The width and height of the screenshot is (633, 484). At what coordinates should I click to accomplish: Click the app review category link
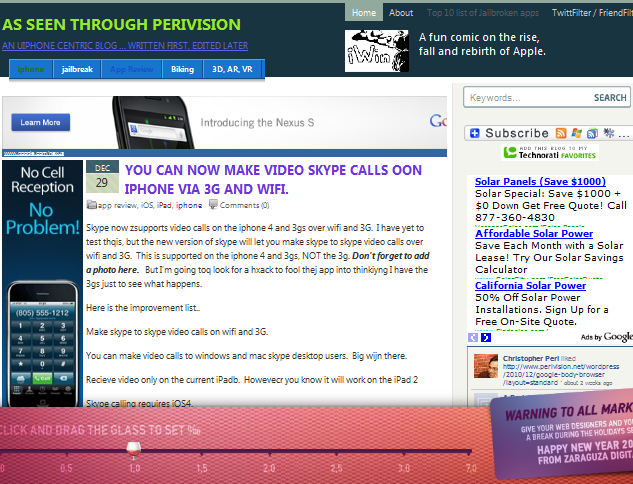tap(117, 205)
